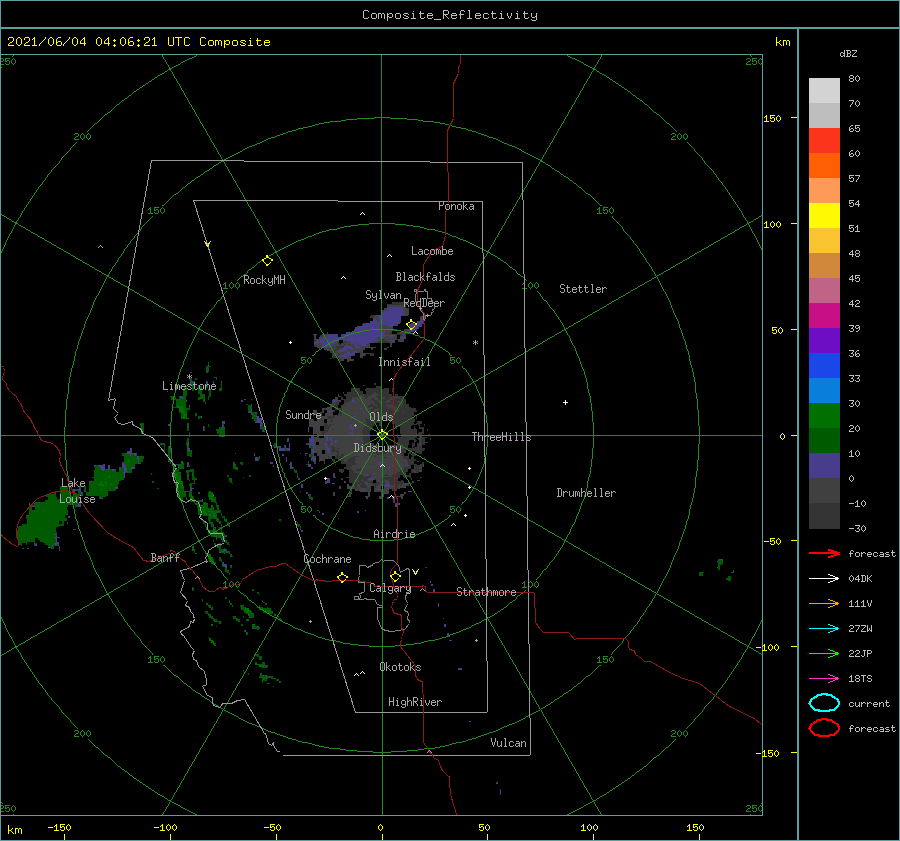The width and height of the screenshot is (900, 841).
Task: Click the Blackfalds town label
Action: [425, 277]
